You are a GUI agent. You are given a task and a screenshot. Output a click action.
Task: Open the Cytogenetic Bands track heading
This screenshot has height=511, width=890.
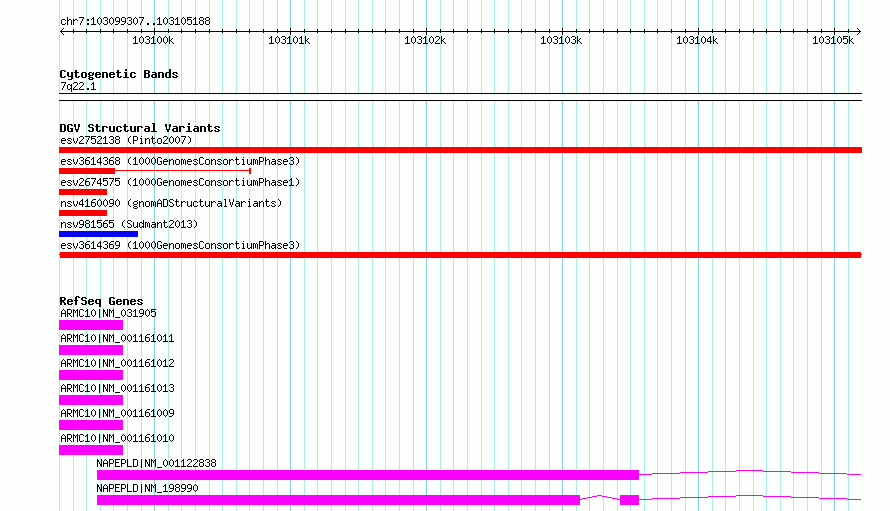point(119,74)
